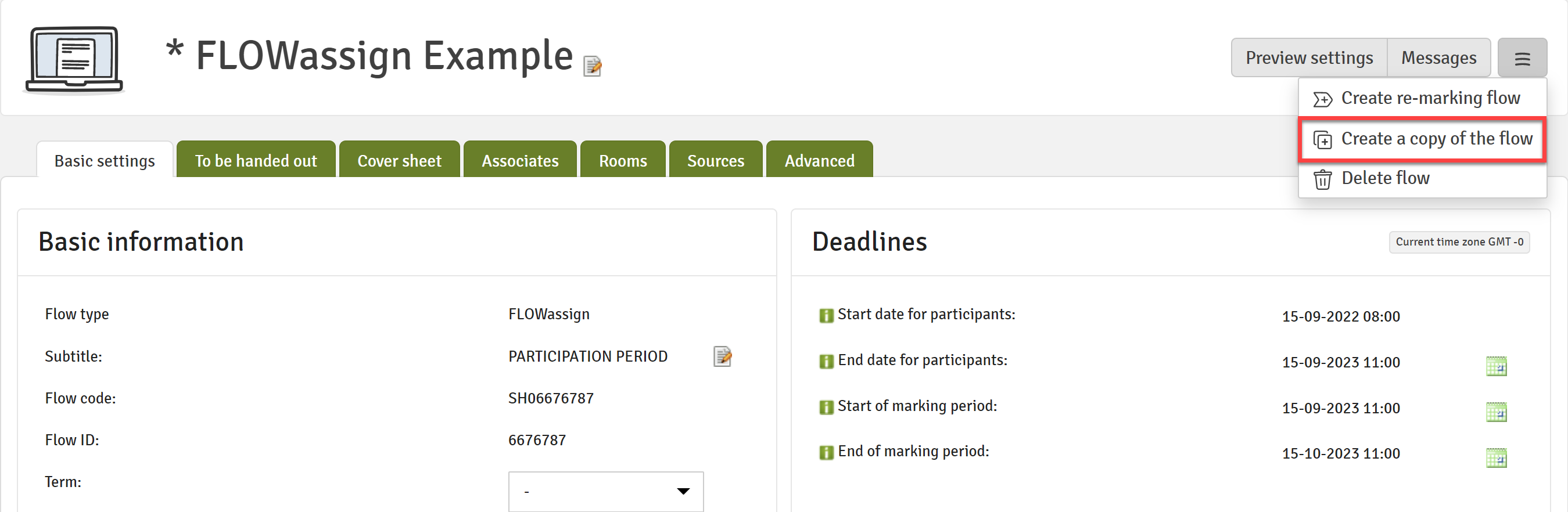Click the edit icon beside the flow title
Viewport: 1568px width, 512px height.
(591, 66)
